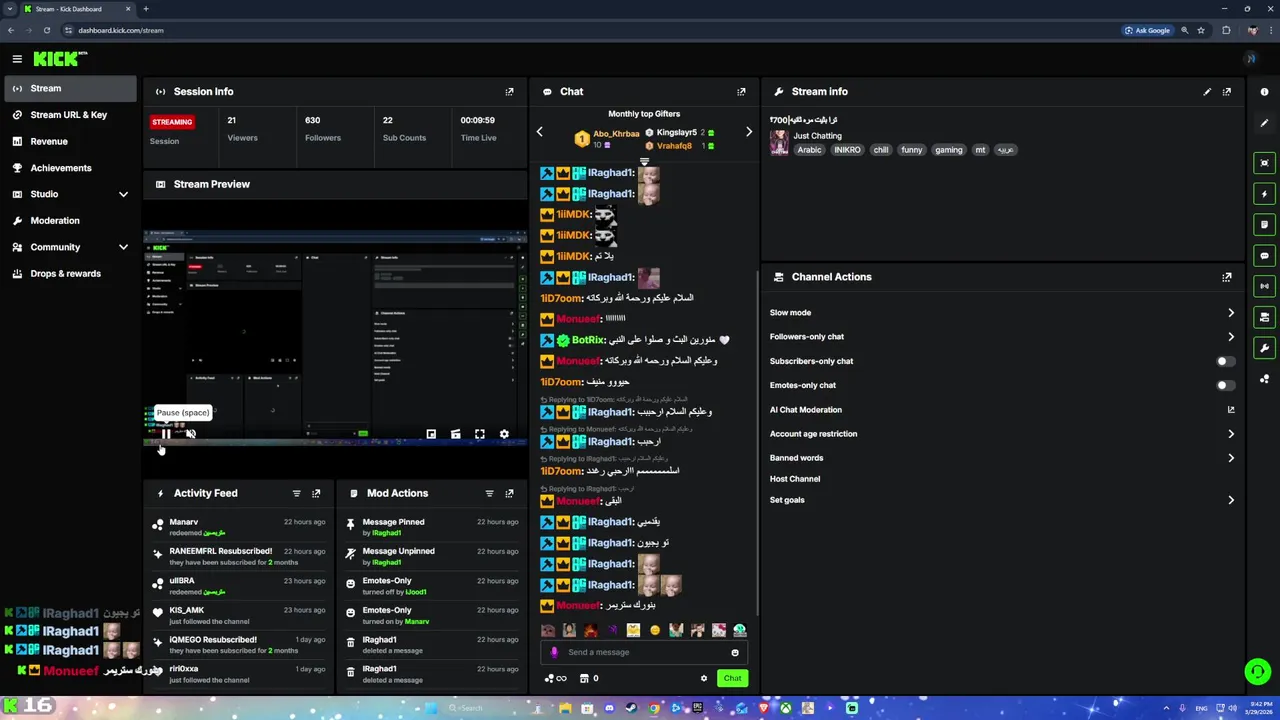Open the green support headset bubble
1280x720 pixels.
[x=1257, y=672]
